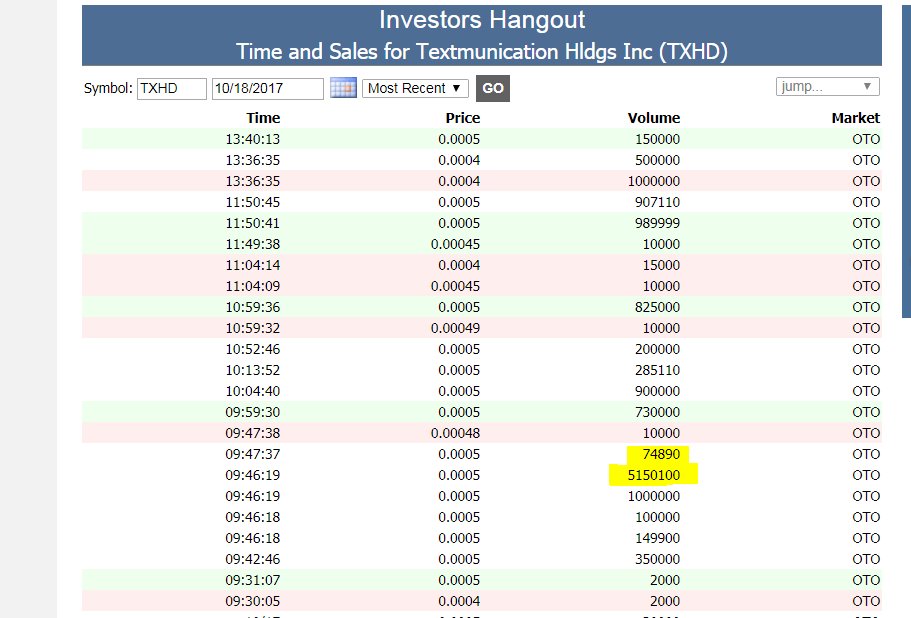The width and height of the screenshot is (911, 618).
Task: Click volume 149900
Action: (x=657, y=538)
